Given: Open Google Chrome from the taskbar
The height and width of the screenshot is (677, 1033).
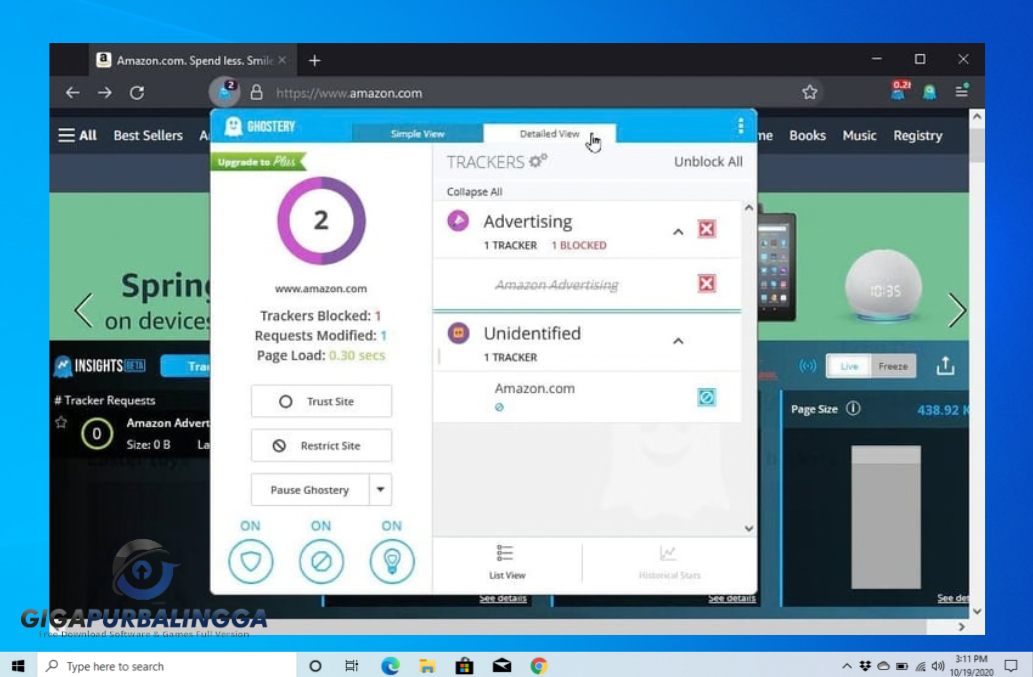Looking at the screenshot, I should pyautogui.click(x=539, y=666).
